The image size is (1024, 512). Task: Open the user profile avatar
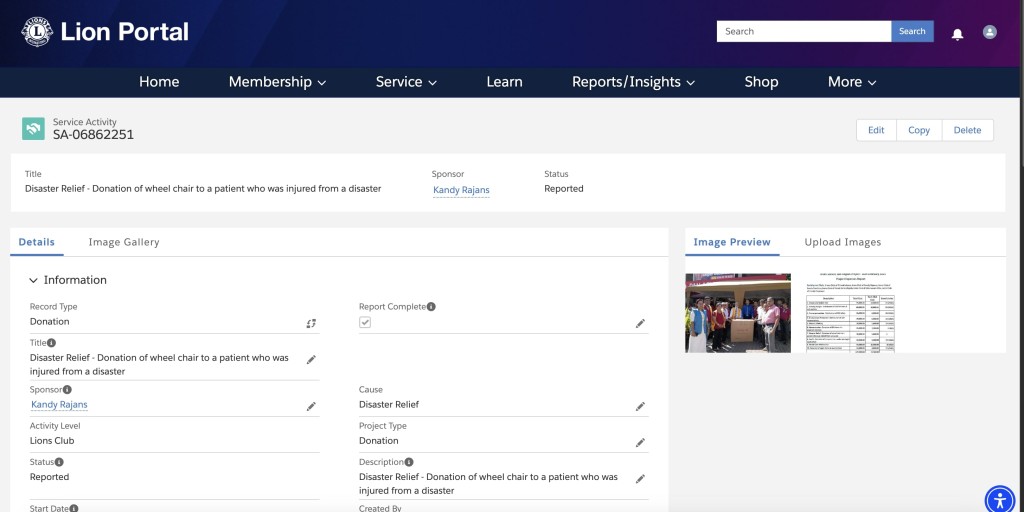pyautogui.click(x=990, y=32)
